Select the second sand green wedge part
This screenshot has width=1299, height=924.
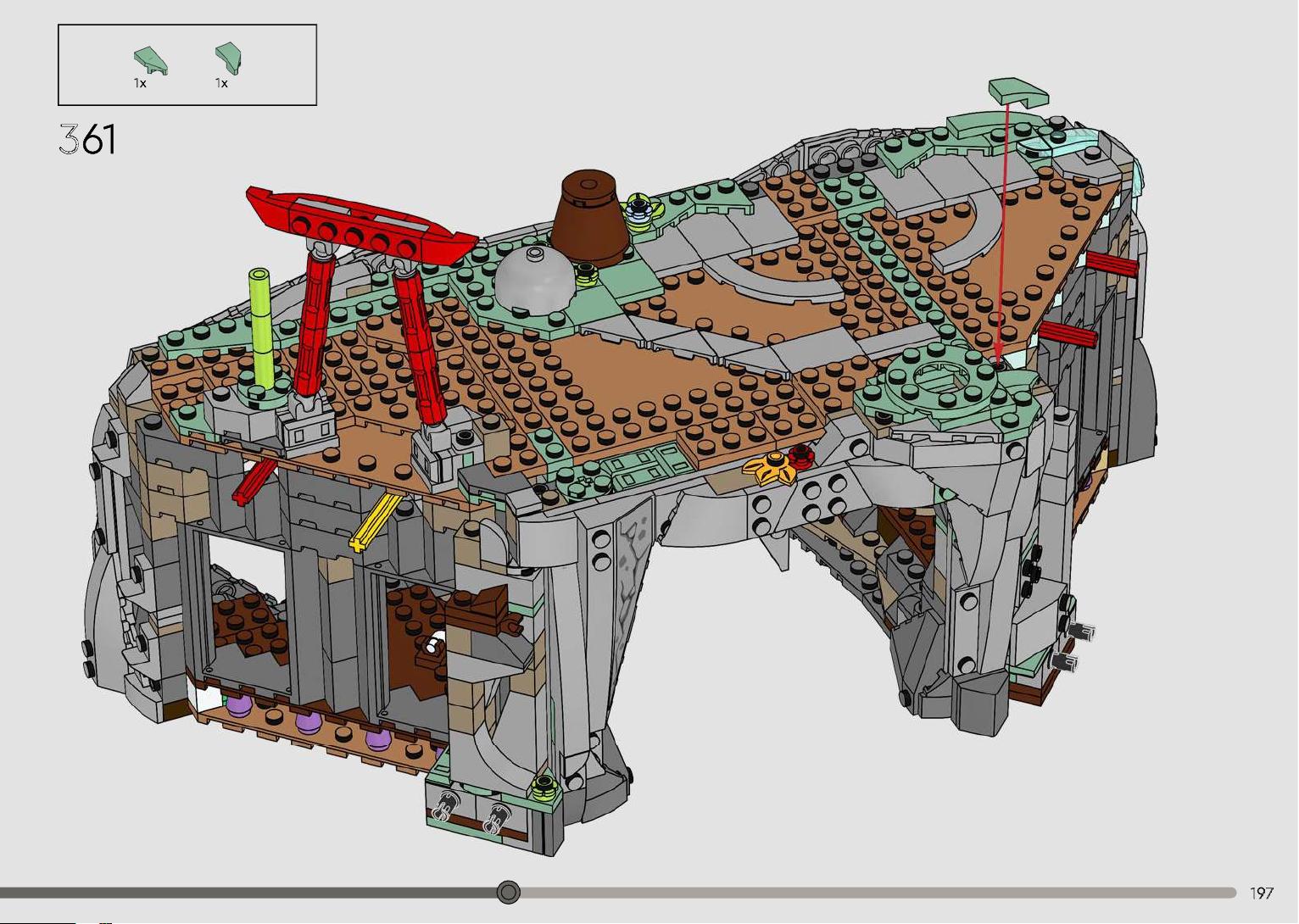[228, 58]
